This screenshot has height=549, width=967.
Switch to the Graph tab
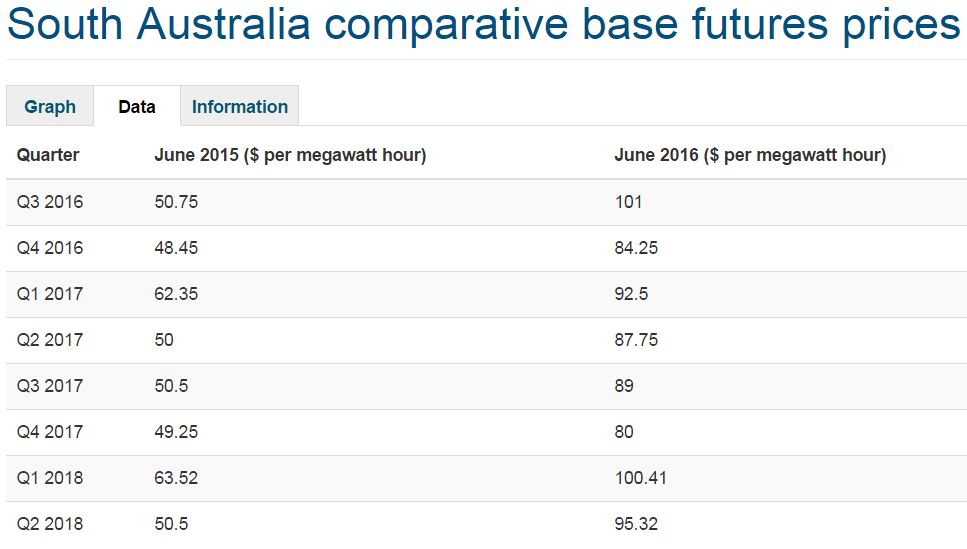pyautogui.click(x=50, y=107)
